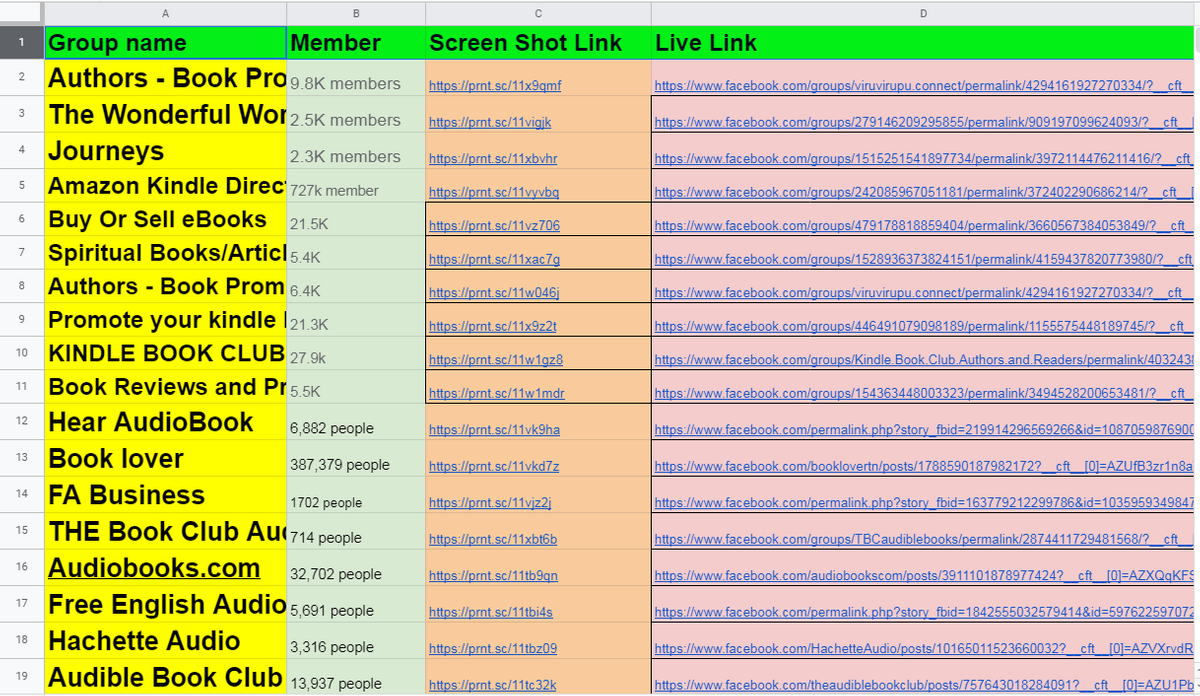
Task: Open screenshot link prnt.sc/11vyvbq
Action: pyautogui.click(x=494, y=192)
